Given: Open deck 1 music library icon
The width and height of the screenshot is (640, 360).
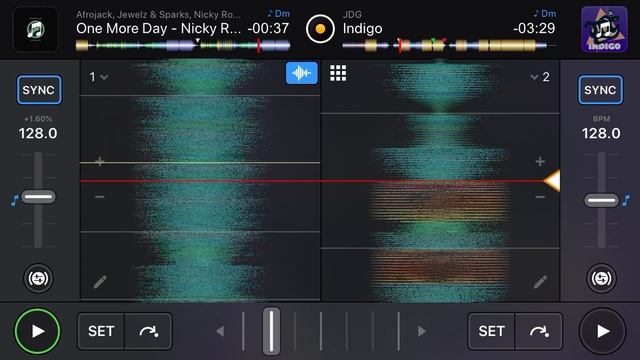Looking at the screenshot, I should click(x=36, y=29).
